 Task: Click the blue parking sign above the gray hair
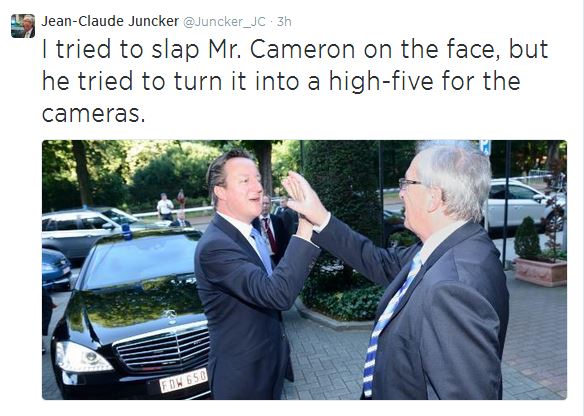click(x=485, y=147)
